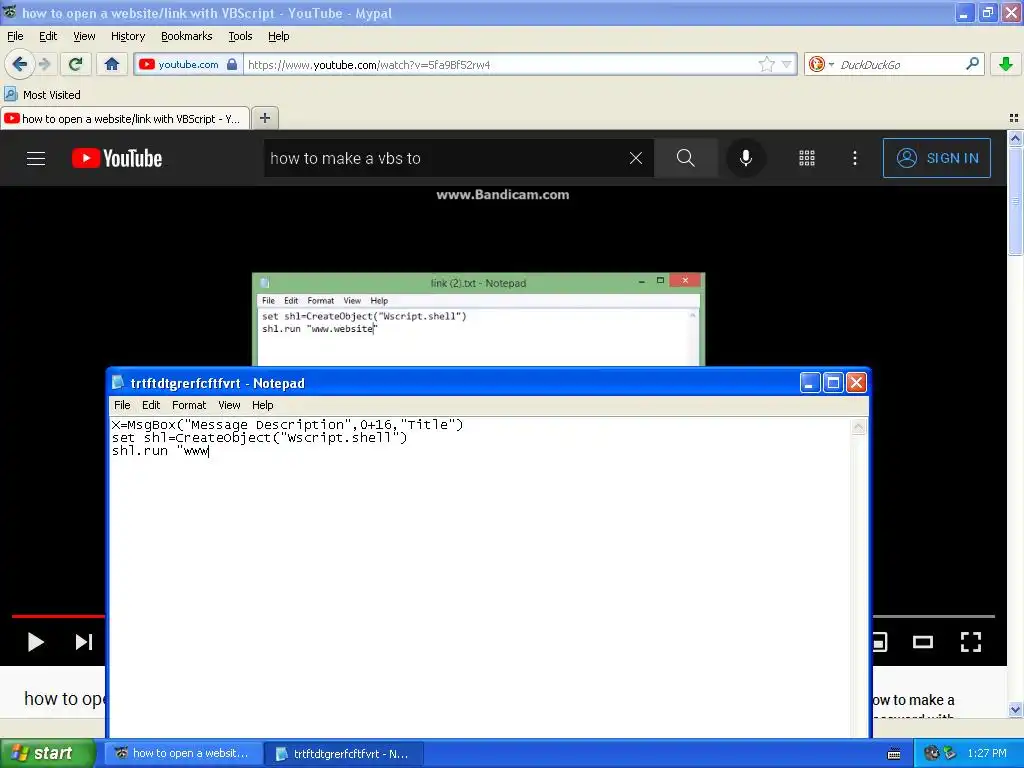Open the browser Edit menu
1024x768 pixels.
click(x=48, y=36)
